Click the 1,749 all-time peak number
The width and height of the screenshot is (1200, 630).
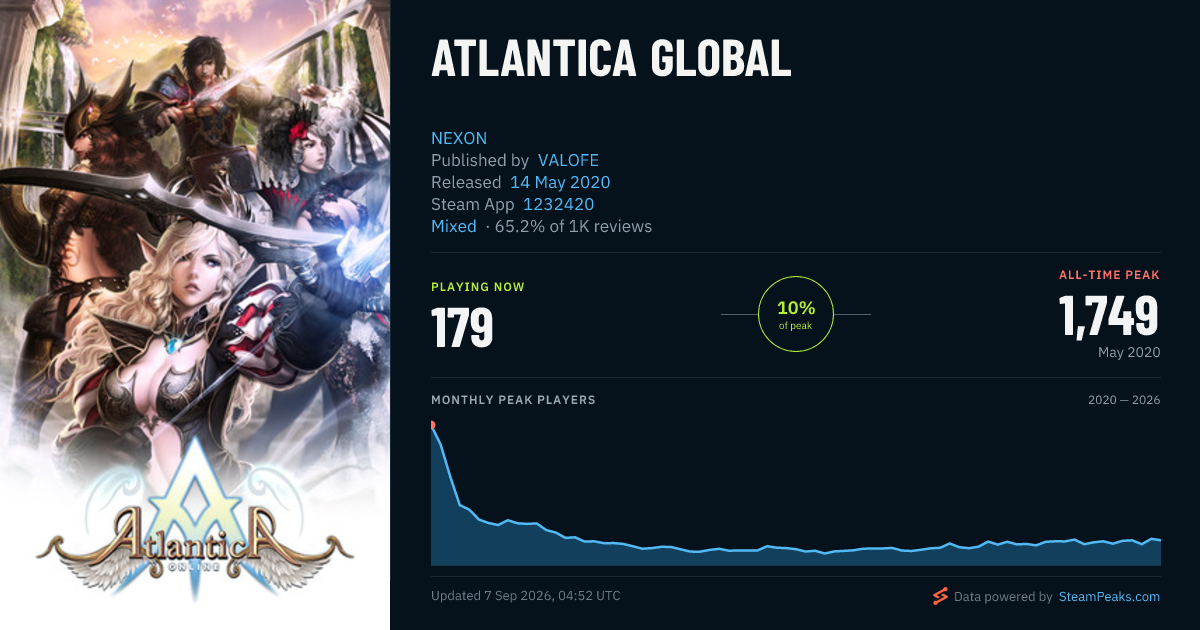[1109, 315]
